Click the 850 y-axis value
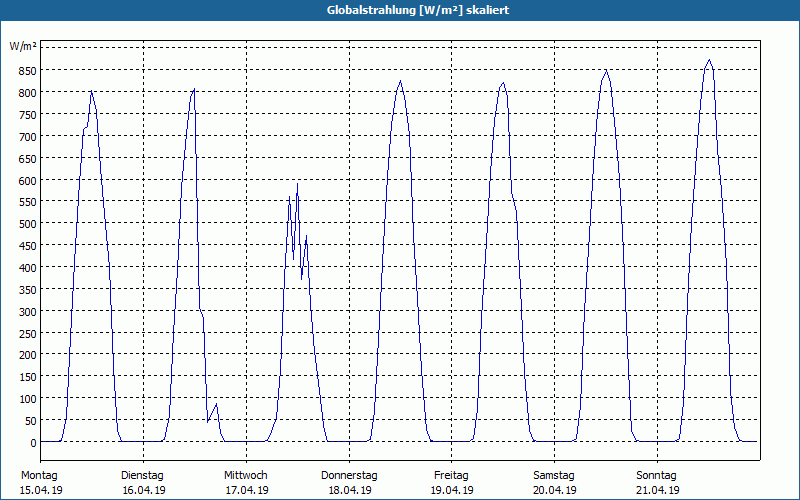800x500 pixels. (27, 71)
